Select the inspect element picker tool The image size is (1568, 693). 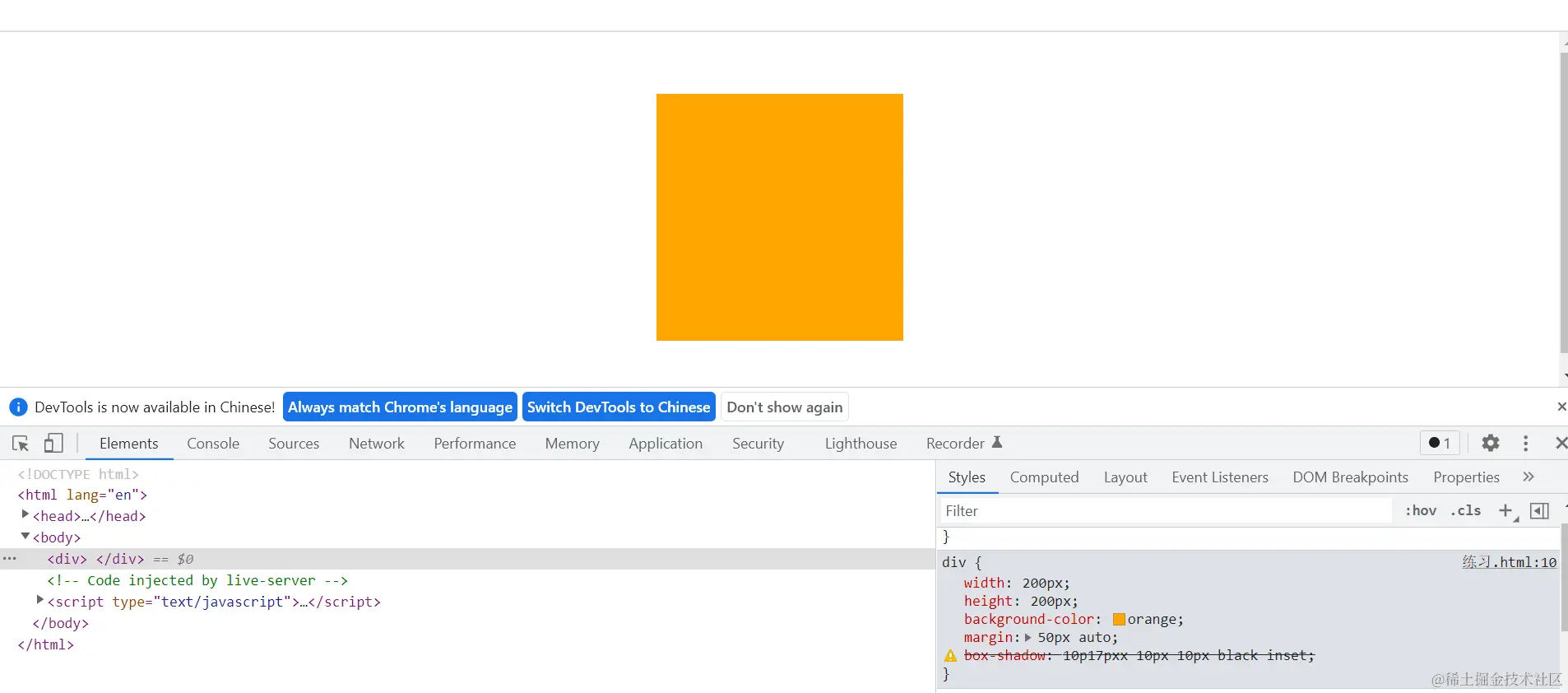click(21, 444)
